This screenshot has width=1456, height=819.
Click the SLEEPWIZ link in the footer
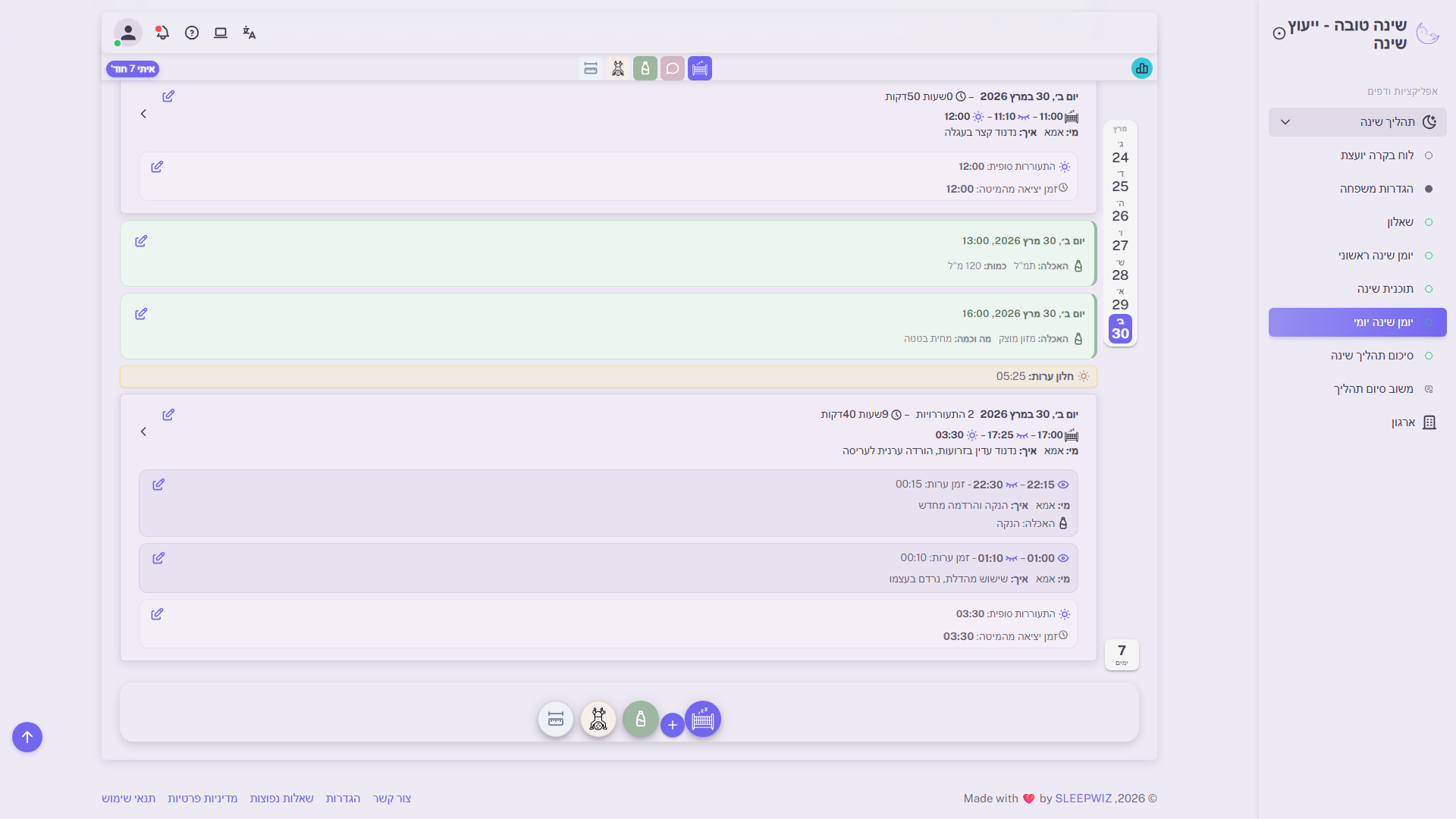(x=1083, y=798)
